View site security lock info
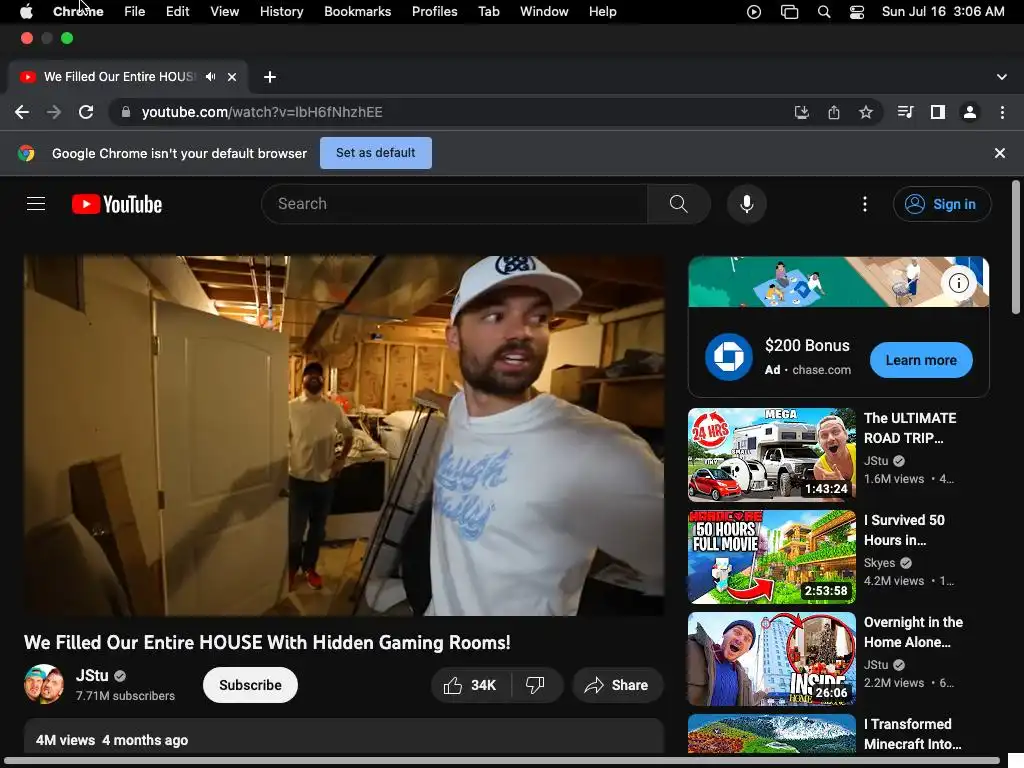Screen dimensions: 1024x768 click(125, 112)
